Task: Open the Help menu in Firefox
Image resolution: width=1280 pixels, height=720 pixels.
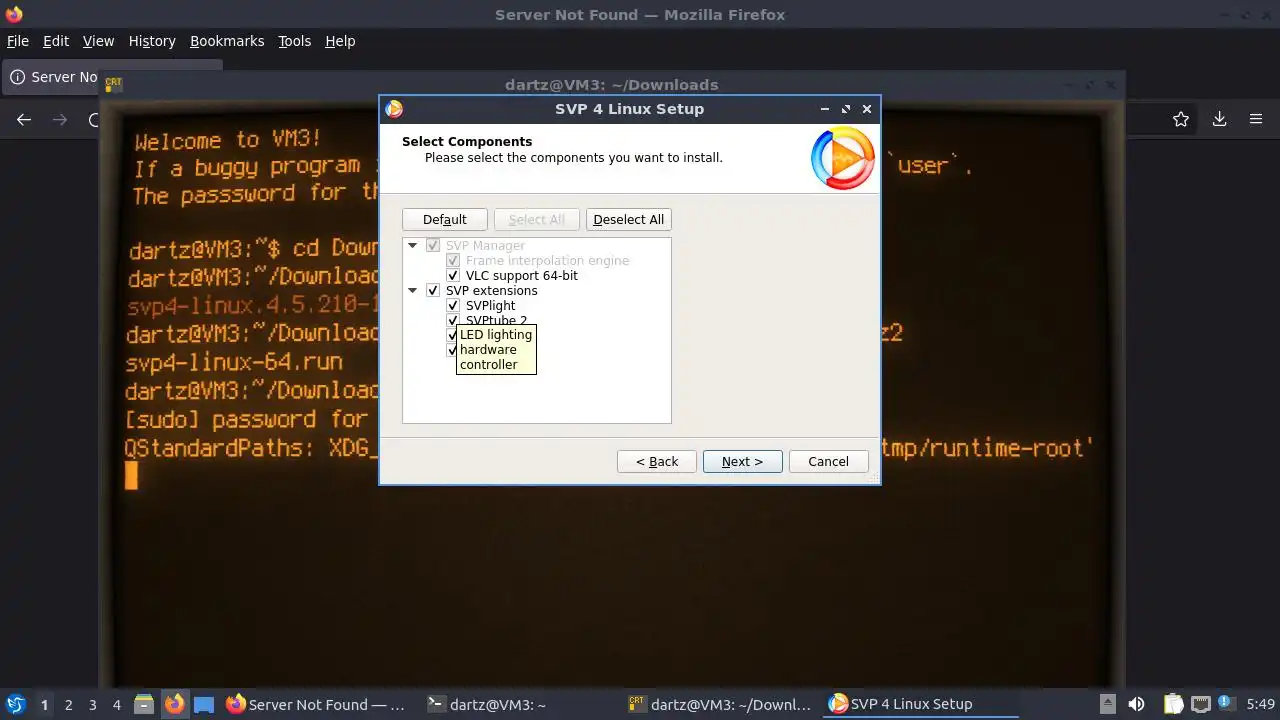Action: [340, 41]
